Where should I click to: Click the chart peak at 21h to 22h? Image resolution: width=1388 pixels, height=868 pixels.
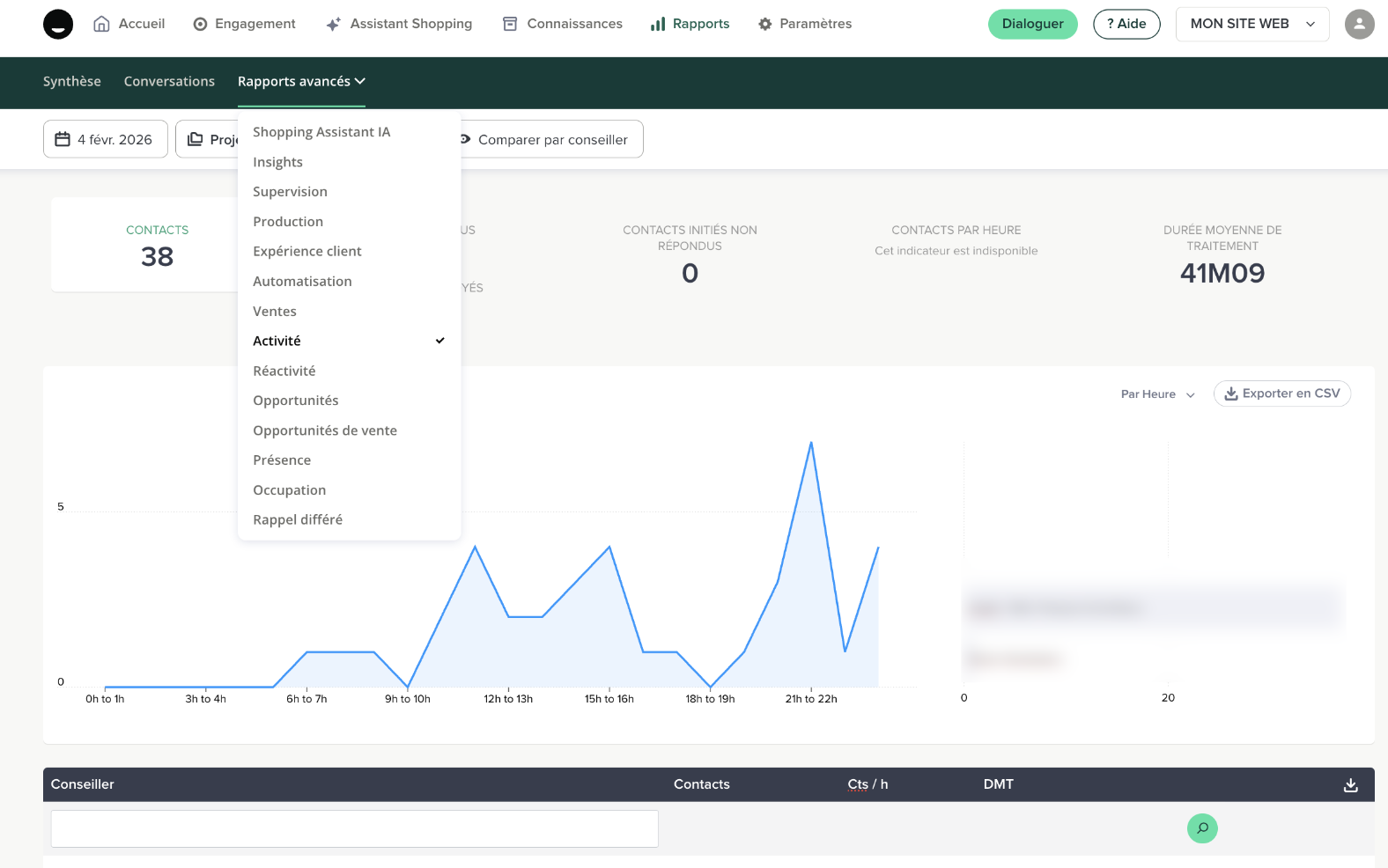tap(810, 443)
